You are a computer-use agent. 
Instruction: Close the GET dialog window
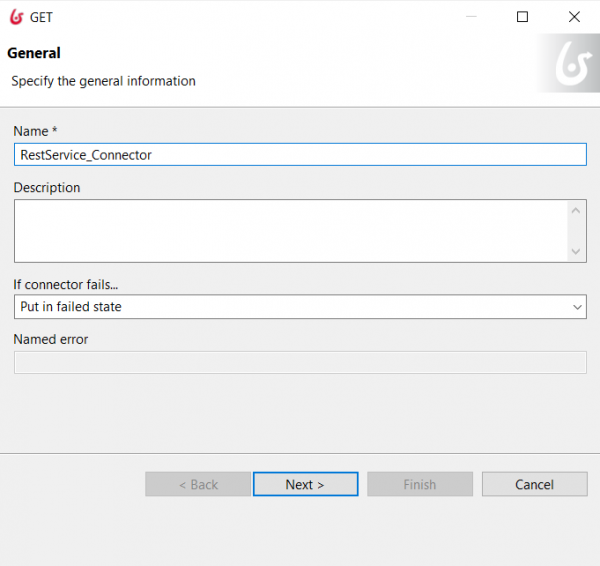click(574, 17)
